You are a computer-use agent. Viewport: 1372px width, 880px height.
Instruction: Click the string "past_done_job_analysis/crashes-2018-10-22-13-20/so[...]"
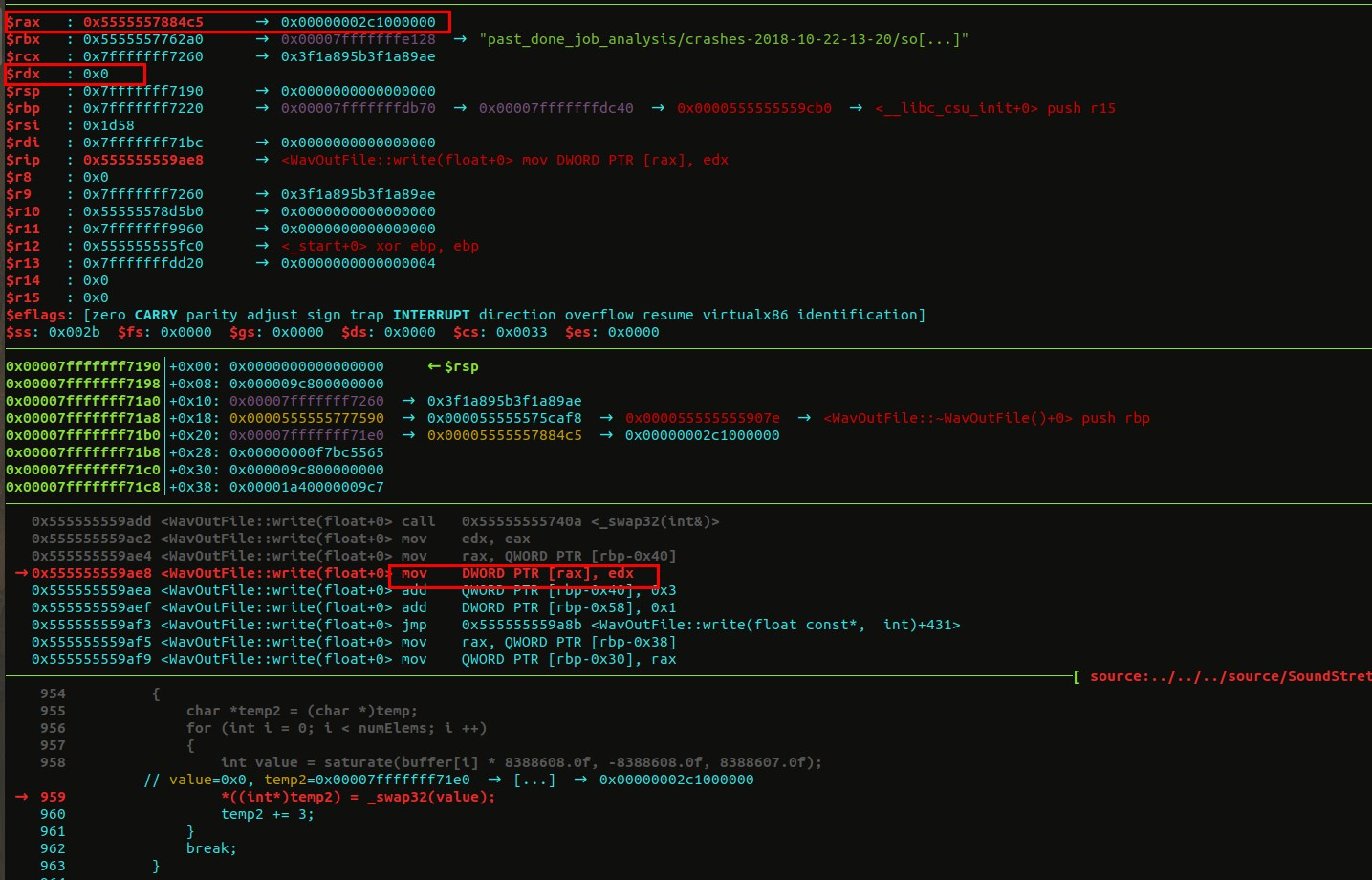(724, 39)
